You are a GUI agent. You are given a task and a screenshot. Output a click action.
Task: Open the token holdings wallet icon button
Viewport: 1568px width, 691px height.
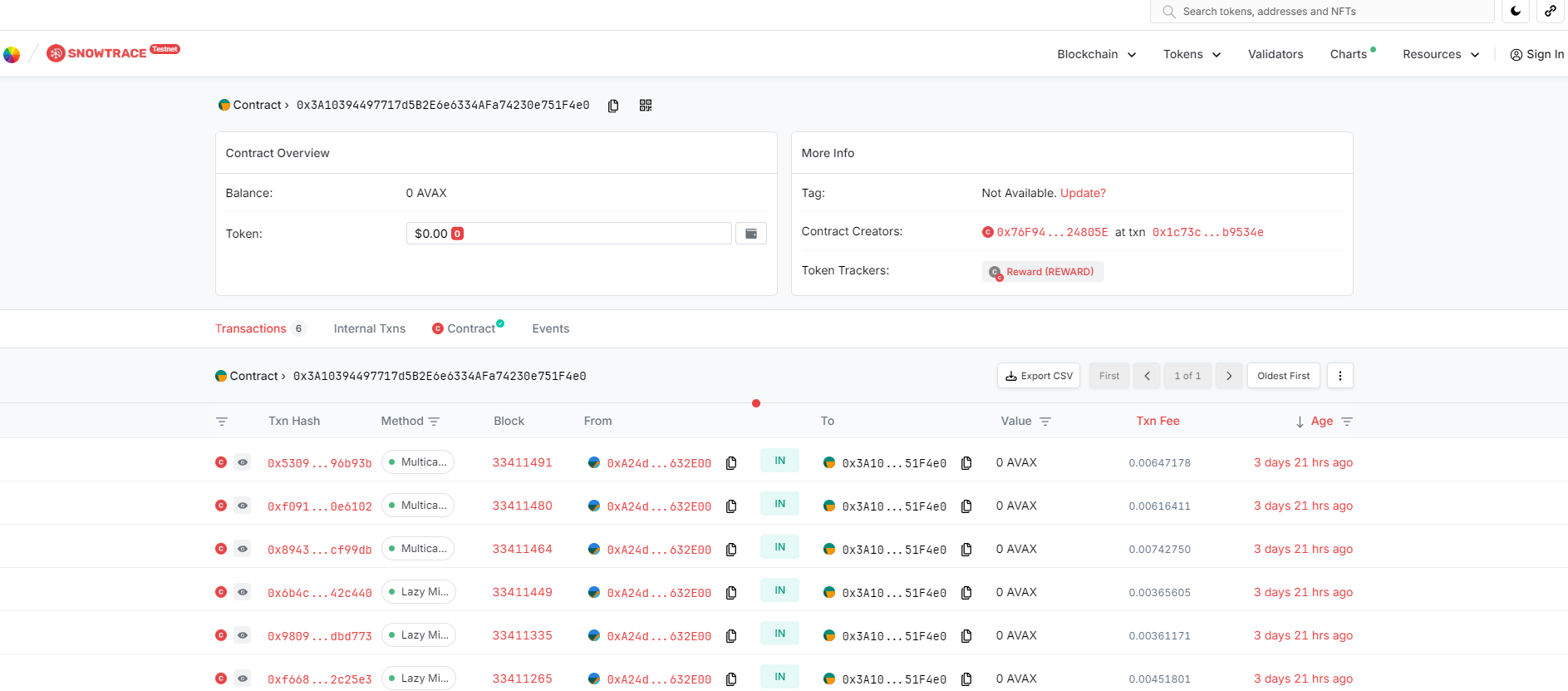tap(751, 234)
